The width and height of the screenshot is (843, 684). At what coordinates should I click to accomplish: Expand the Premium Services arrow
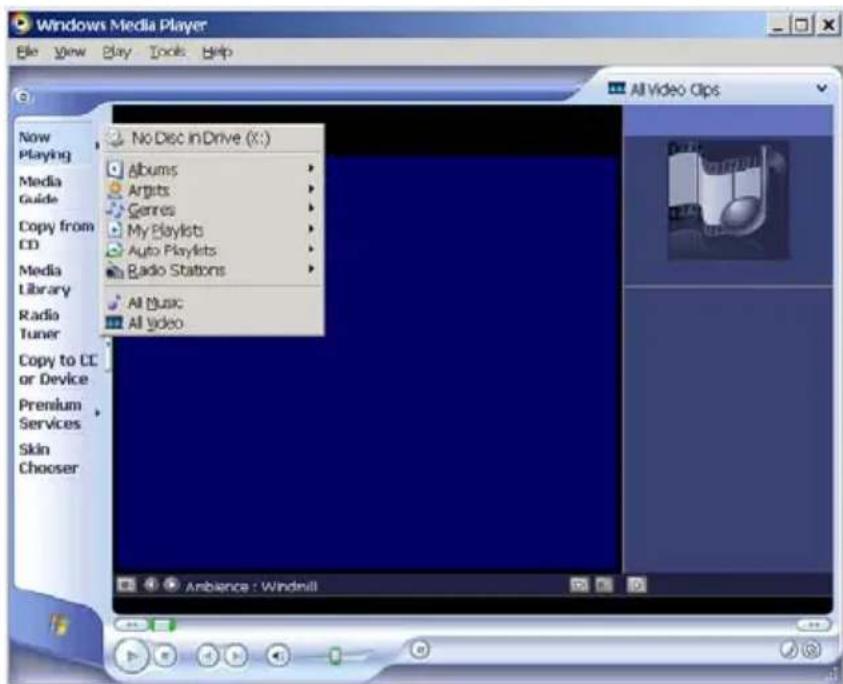pos(97,413)
